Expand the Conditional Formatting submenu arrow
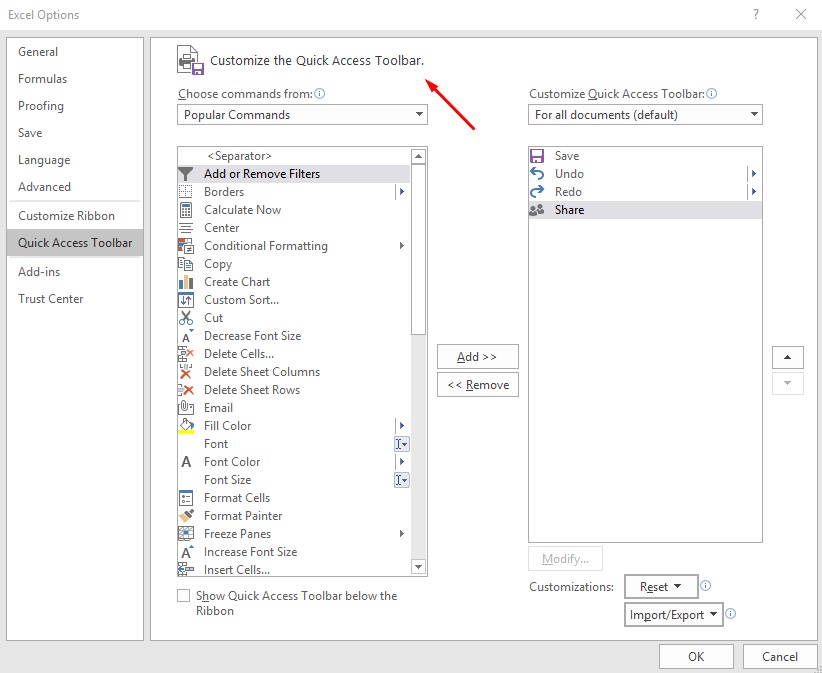Image resolution: width=822 pixels, height=673 pixels. (402, 246)
